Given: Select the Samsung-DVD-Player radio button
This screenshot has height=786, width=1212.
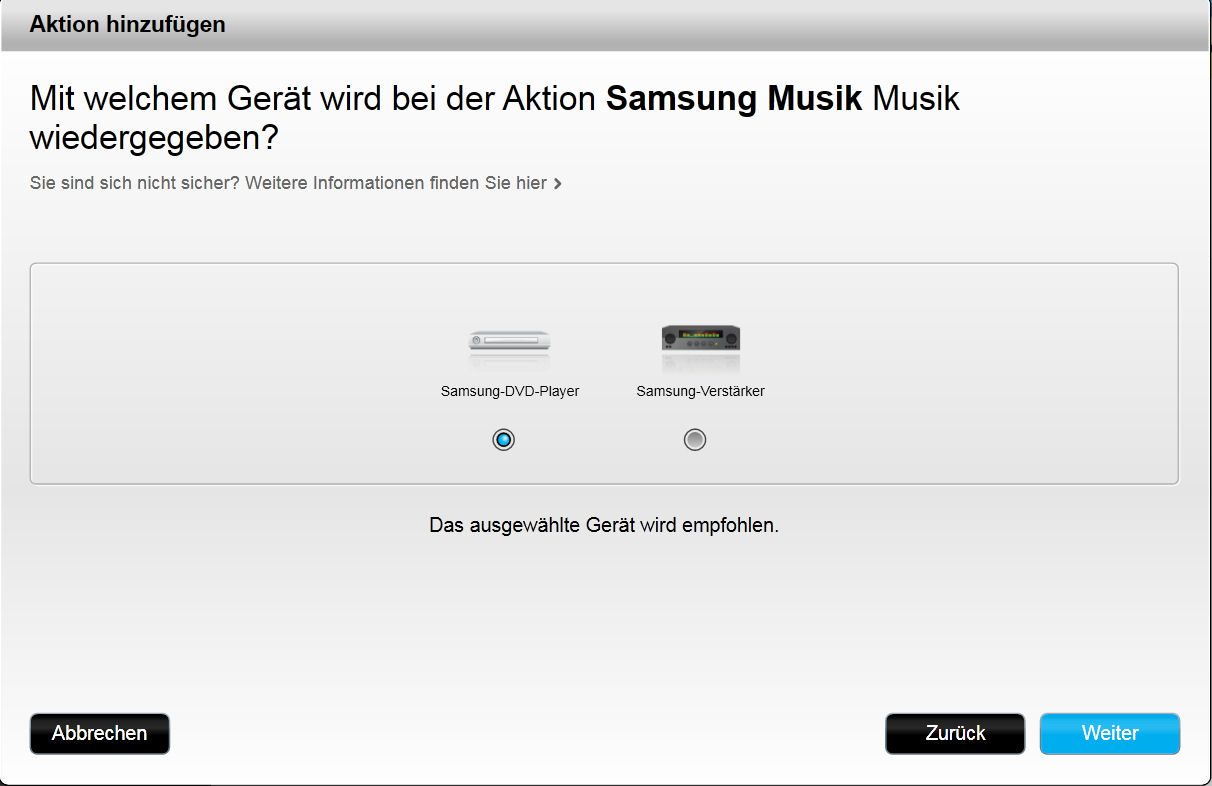Looking at the screenshot, I should [x=503, y=440].
